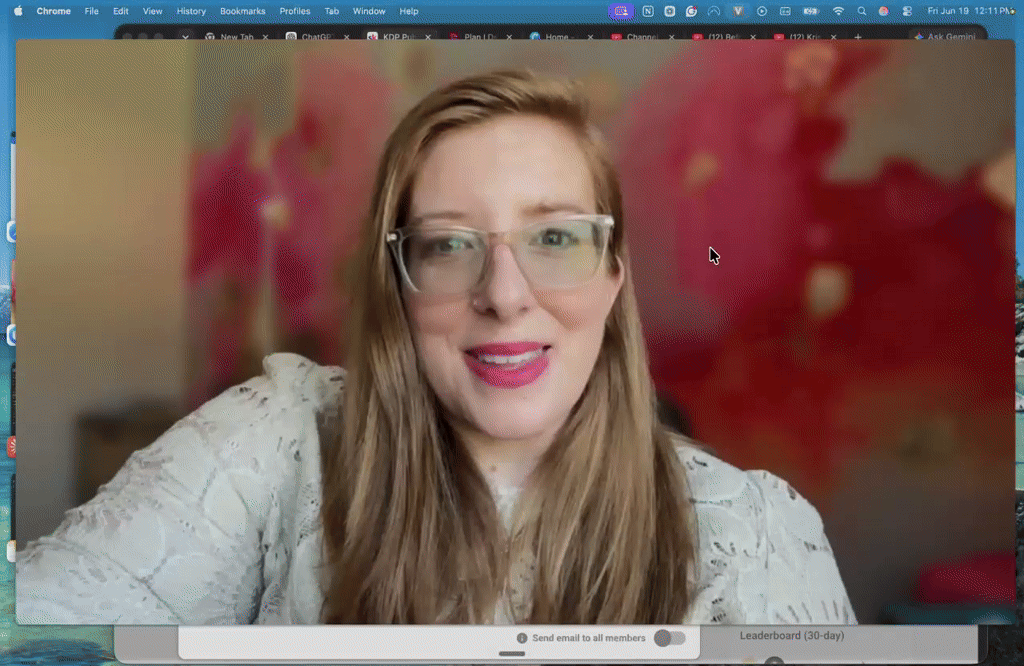Close the Channel YouTube tab
This screenshot has width=1024, height=666.
click(x=671, y=37)
